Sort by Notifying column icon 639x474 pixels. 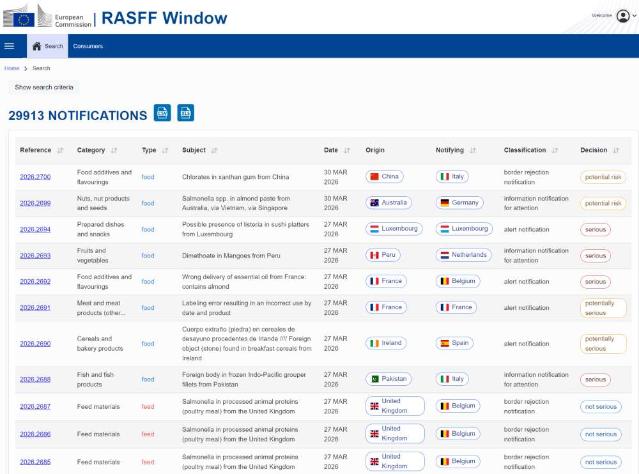(473, 151)
